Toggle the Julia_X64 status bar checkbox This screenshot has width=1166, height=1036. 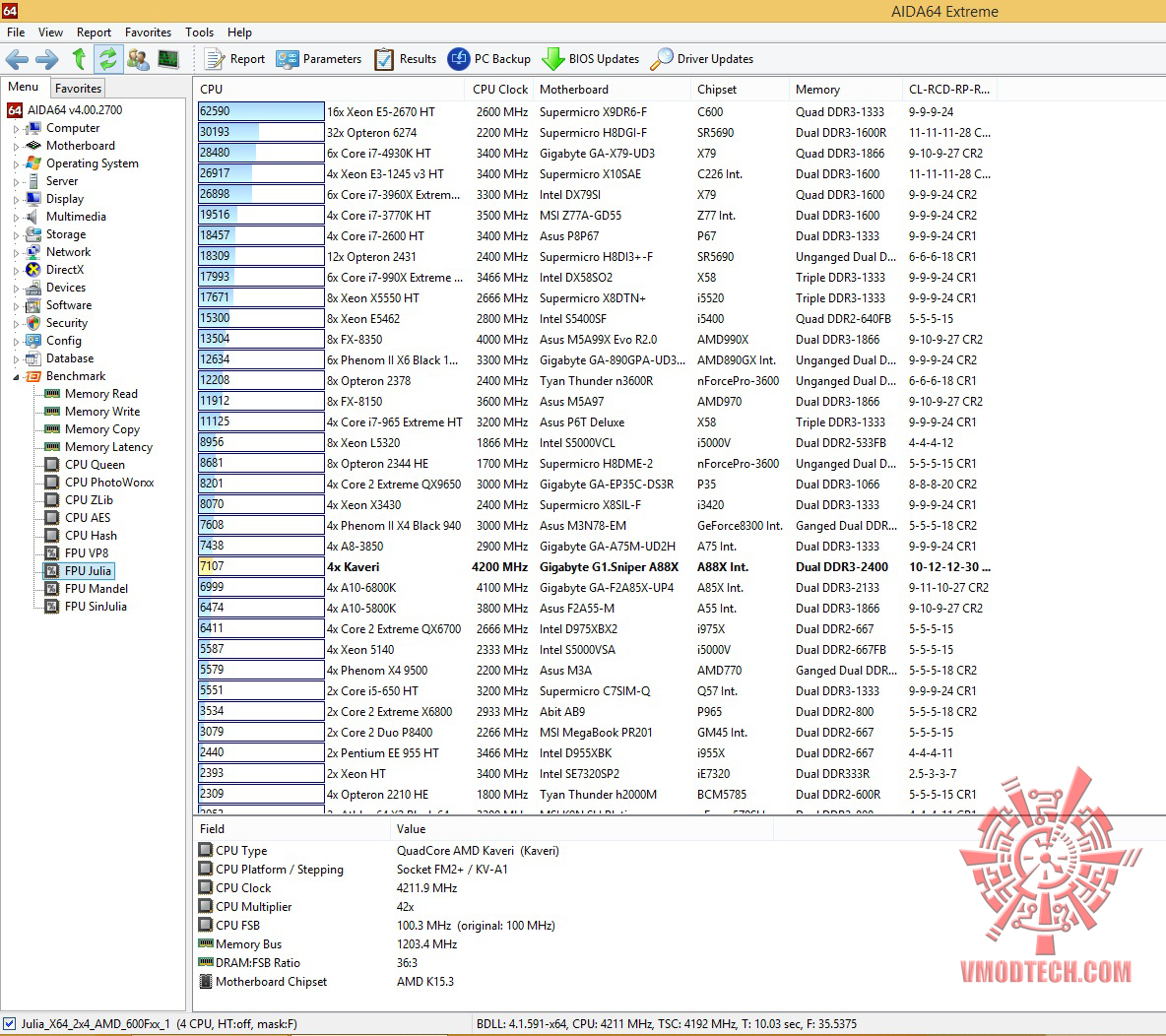(x=9, y=1023)
